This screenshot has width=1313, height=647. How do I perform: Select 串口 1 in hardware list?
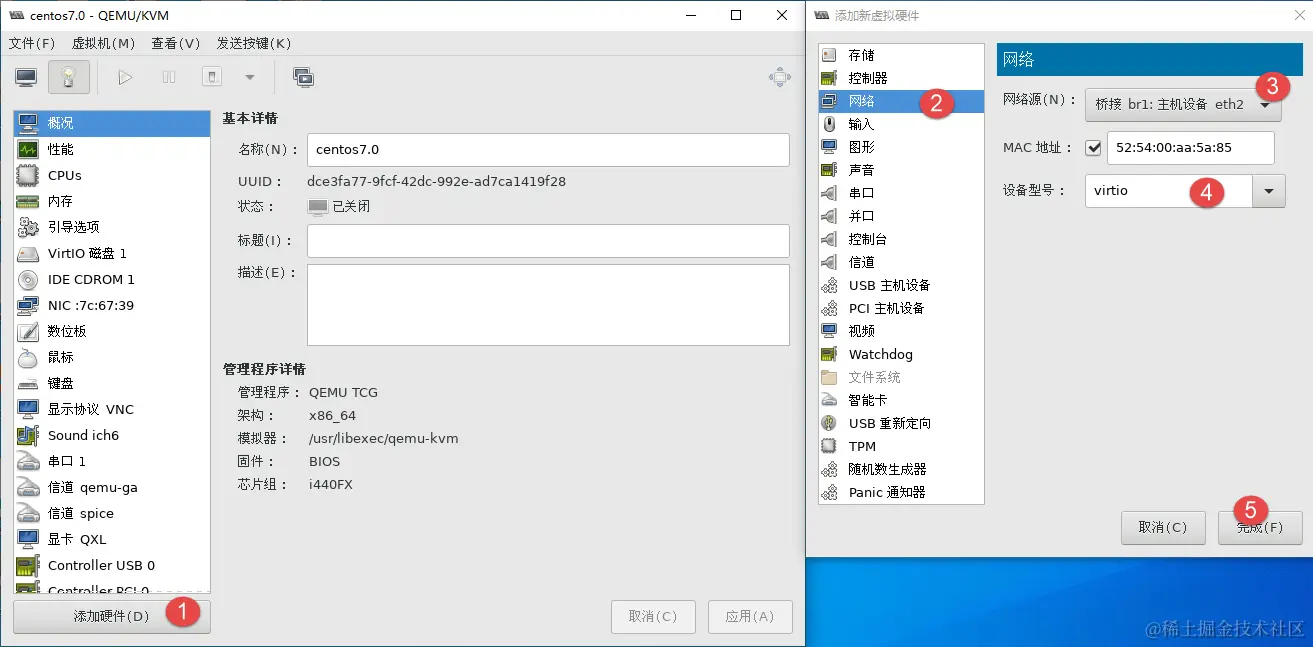tap(112, 461)
